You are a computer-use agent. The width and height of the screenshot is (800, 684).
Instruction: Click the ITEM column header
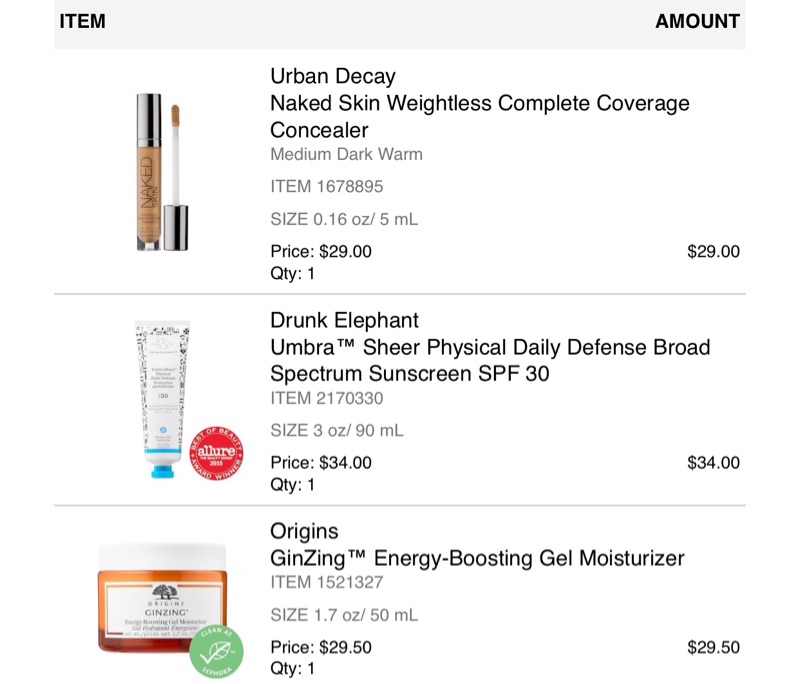[82, 21]
